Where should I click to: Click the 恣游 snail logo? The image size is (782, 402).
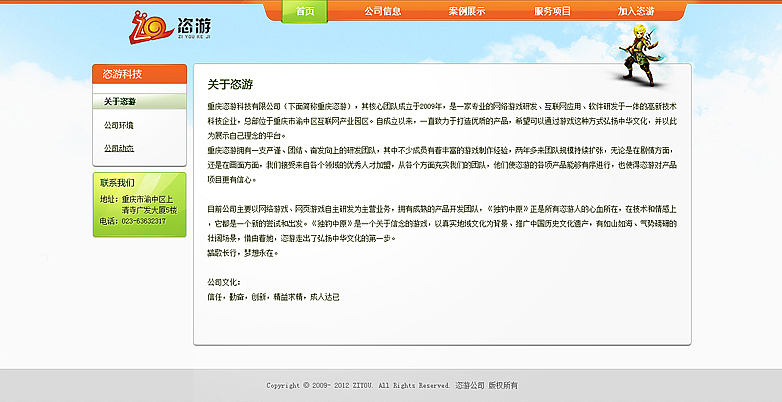170,27
